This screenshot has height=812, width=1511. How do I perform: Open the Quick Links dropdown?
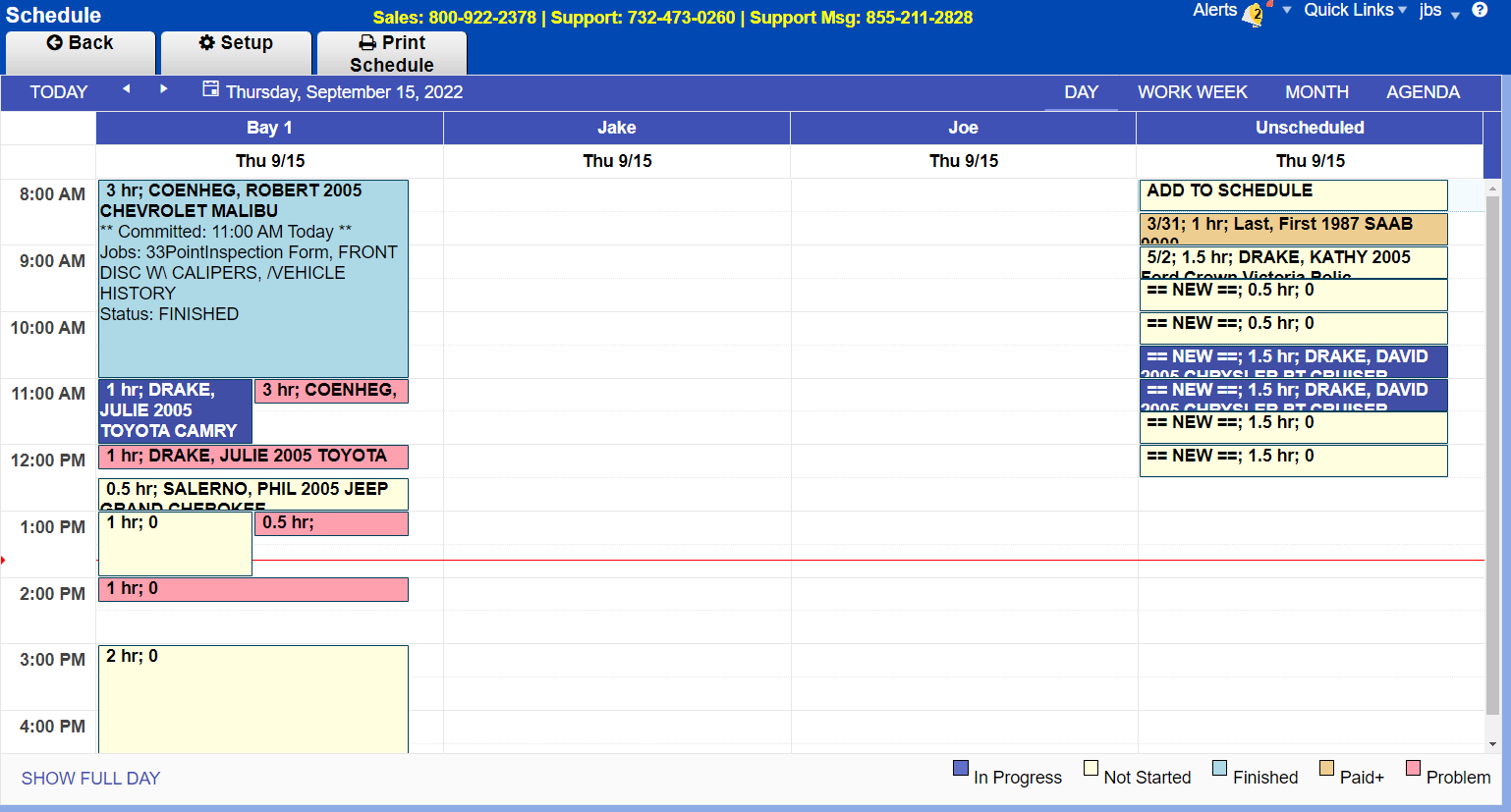point(1355,10)
